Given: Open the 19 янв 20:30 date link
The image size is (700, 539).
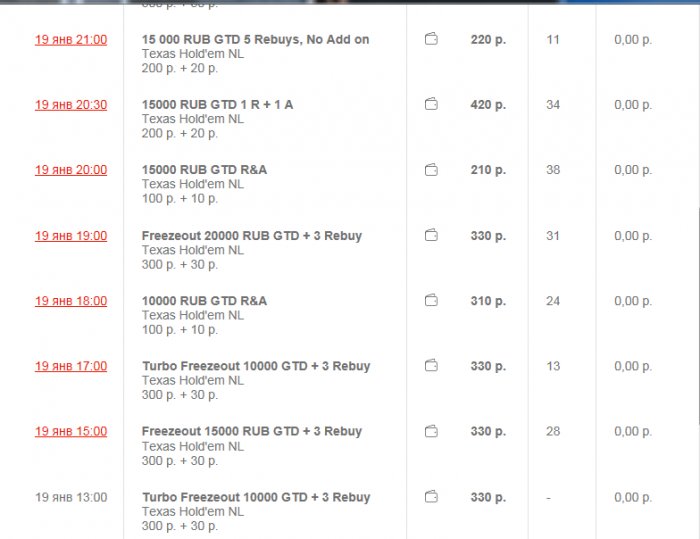Looking at the screenshot, I should click(x=71, y=105).
